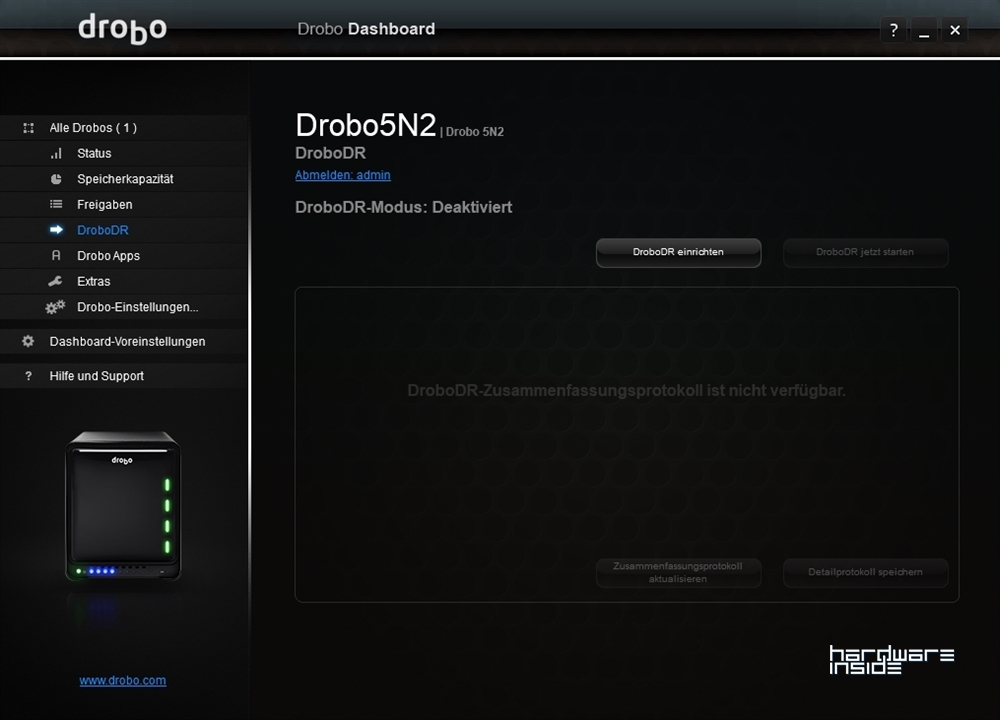Click the DroboDR-Modus: Deaktiviert text
Screen dimensions: 1000x720
(x=404, y=207)
